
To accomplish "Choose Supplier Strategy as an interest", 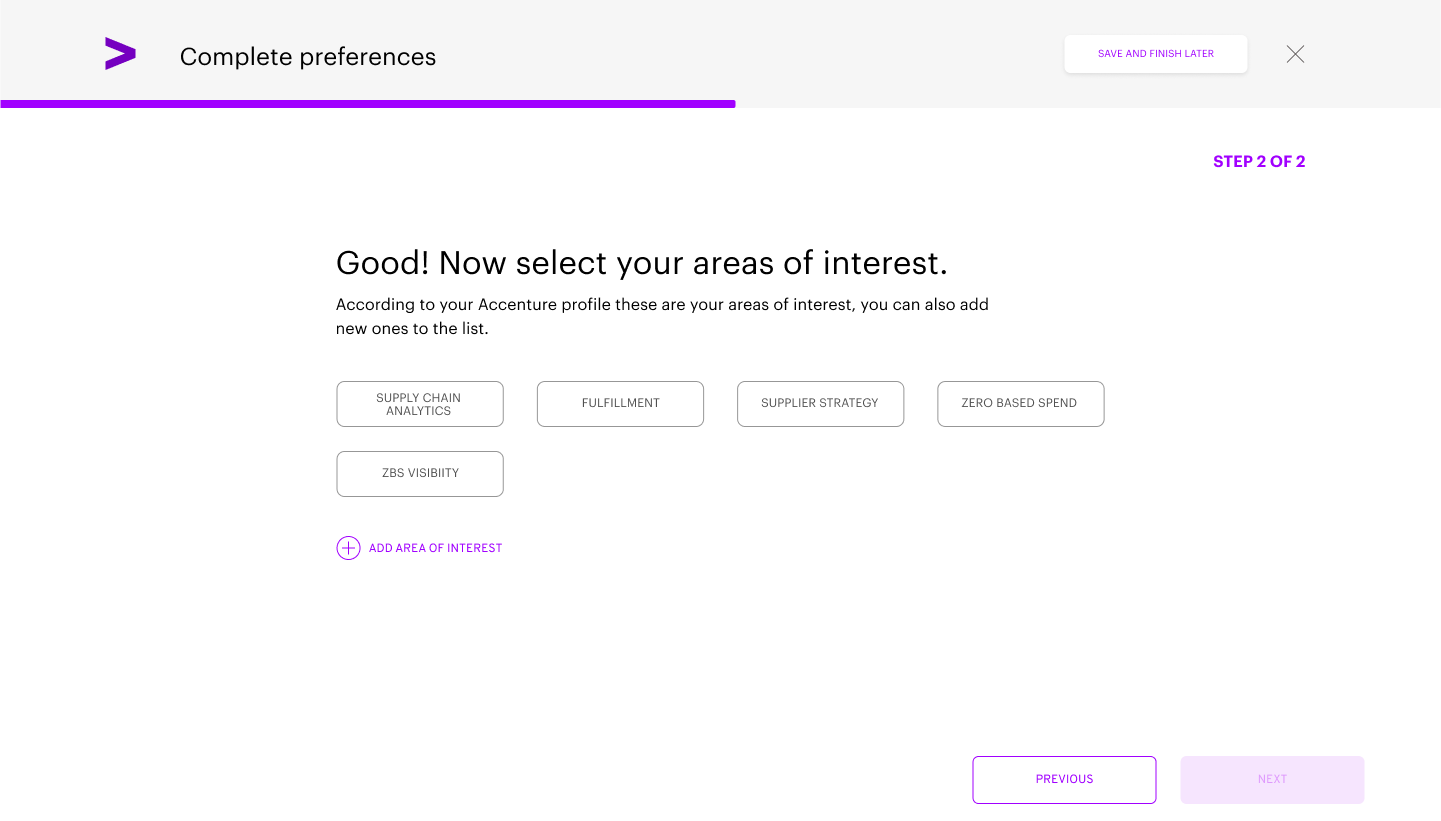I will point(820,404).
